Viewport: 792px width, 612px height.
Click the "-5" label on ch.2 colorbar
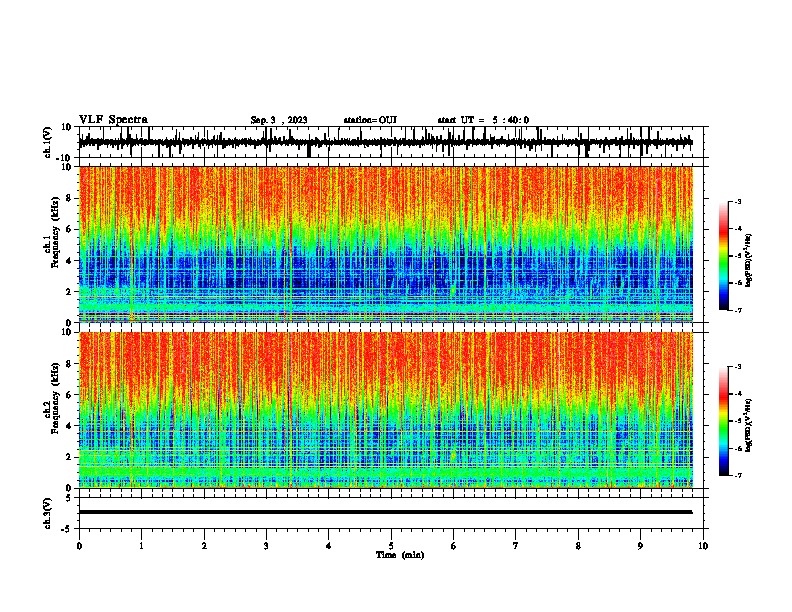(737, 421)
